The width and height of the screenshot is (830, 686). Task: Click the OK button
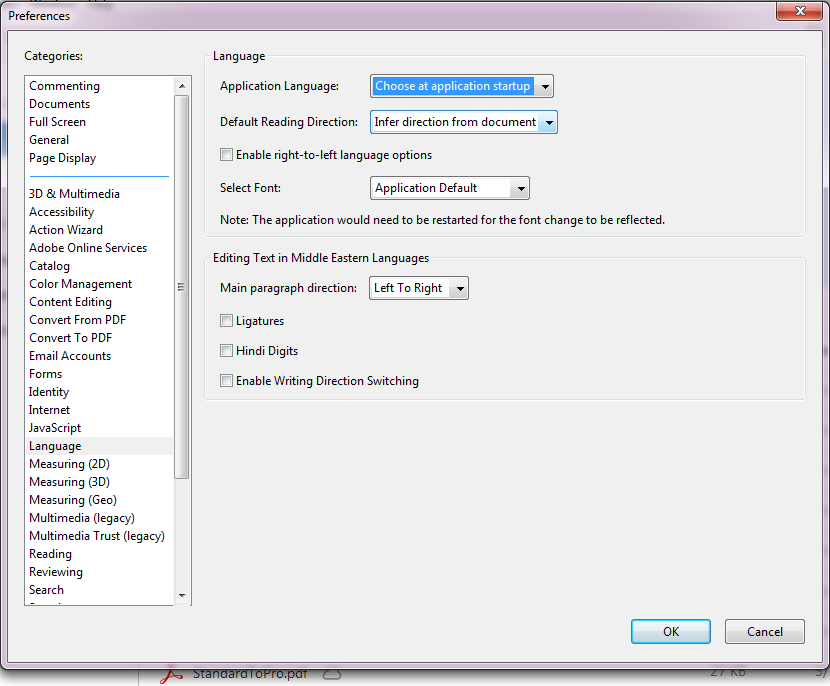[670, 631]
